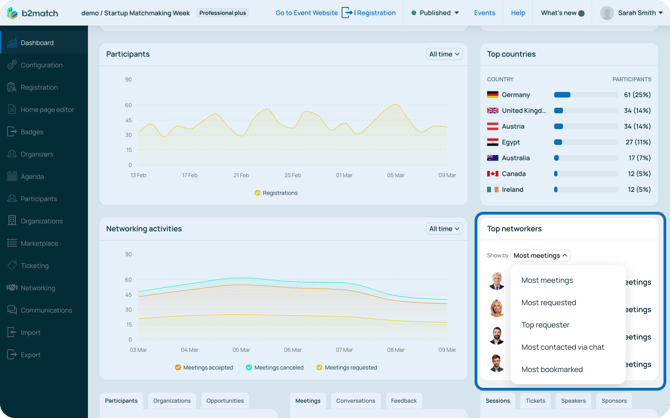The image size is (670, 418).
Task: Open Marketplace via its sidebar icon
Action: (x=12, y=243)
